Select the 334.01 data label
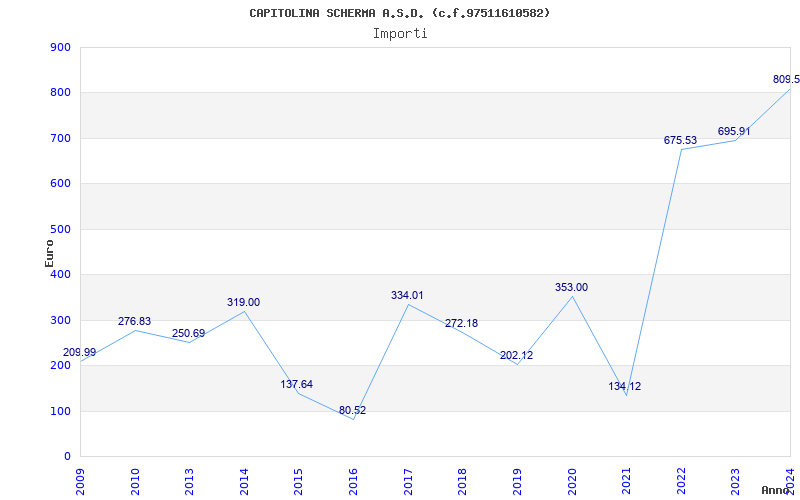Image resolution: width=800 pixels, height=500 pixels. tap(407, 295)
